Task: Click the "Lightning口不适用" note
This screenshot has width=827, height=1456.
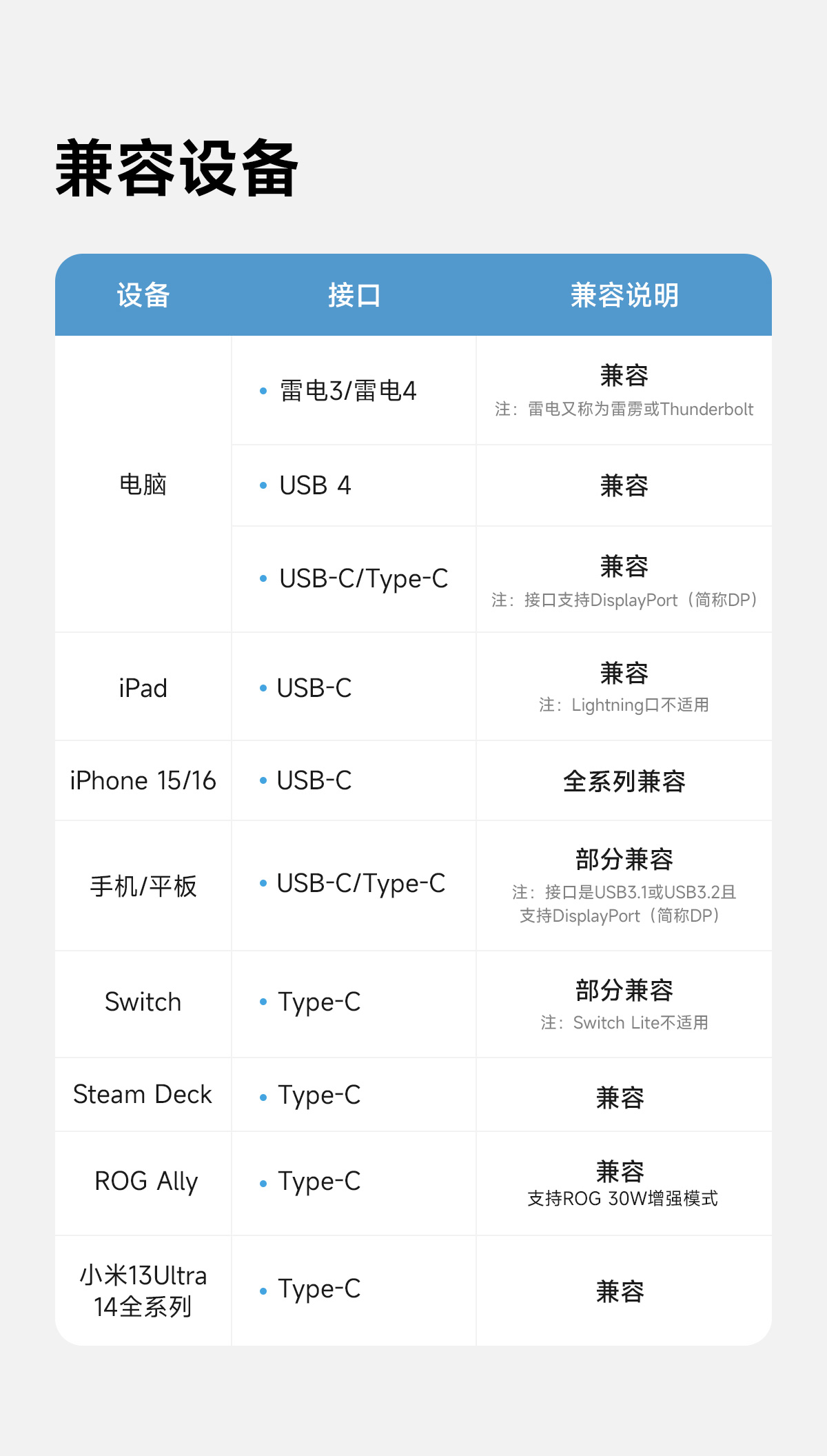Action: point(624,705)
